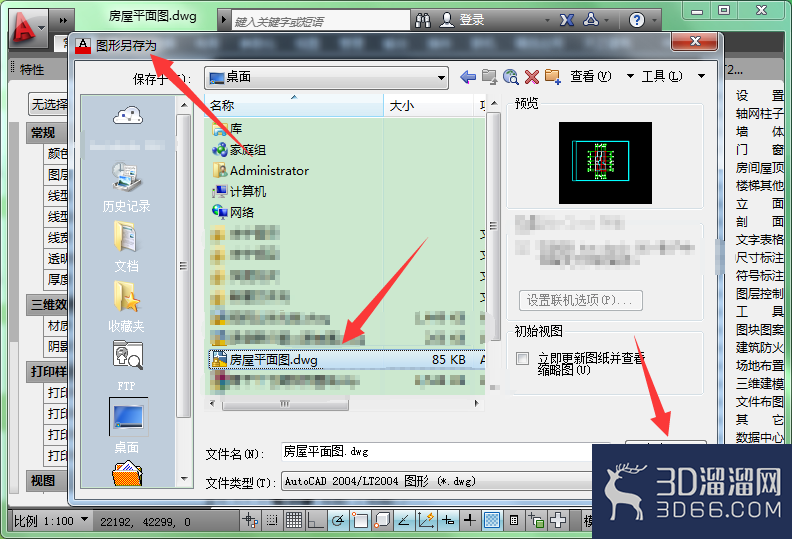This screenshot has height=539, width=792.
Task: Select 桌面 in the places sidebar
Action: (x=127, y=425)
